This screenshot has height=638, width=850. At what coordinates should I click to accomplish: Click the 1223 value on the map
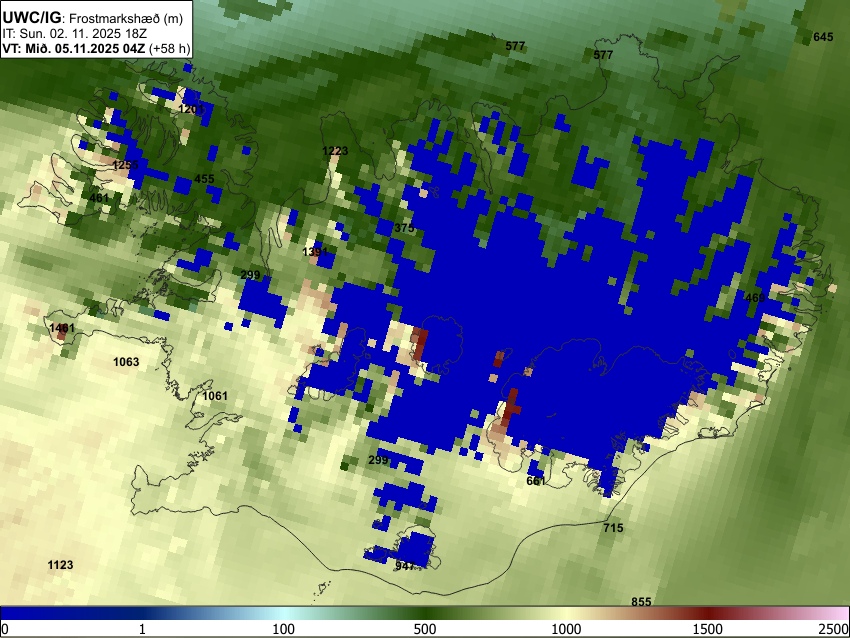pyautogui.click(x=335, y=151)
